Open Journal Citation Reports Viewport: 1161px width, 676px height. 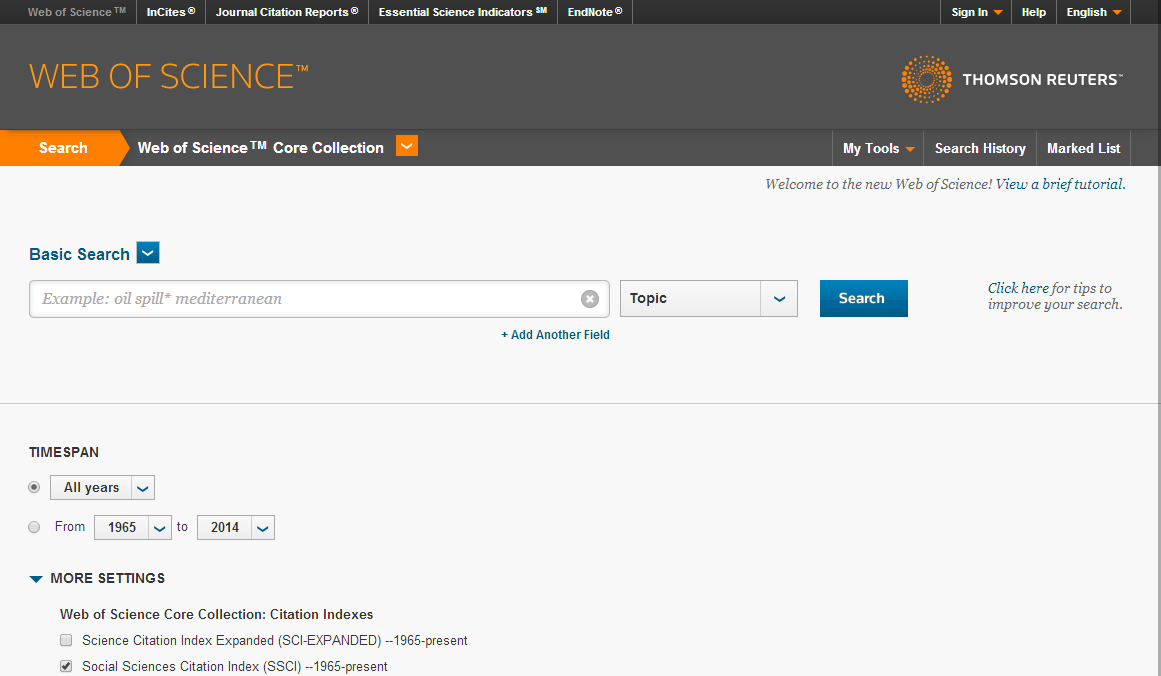287,12
